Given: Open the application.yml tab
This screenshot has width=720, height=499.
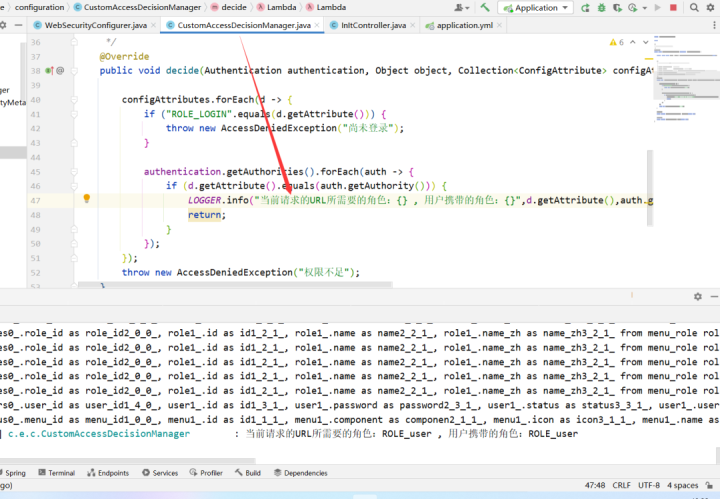Looking at the screenshot, I should coord(464,25).
